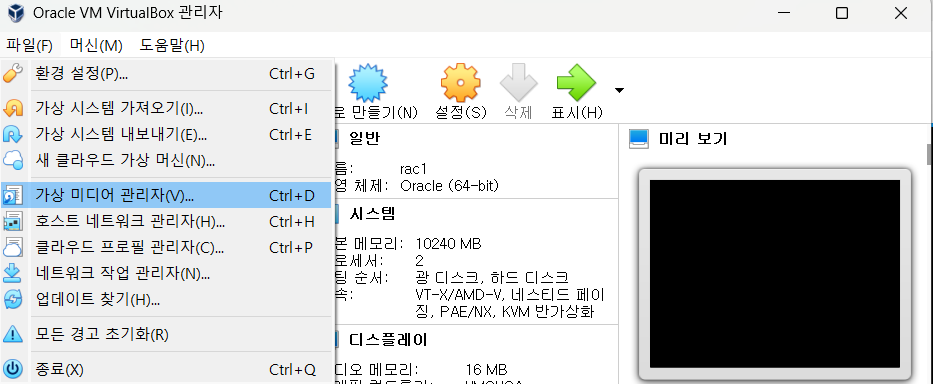Select 환경 설정(P)... menu entry
This screenshot has height=384, width=933.
coord(166,74)
